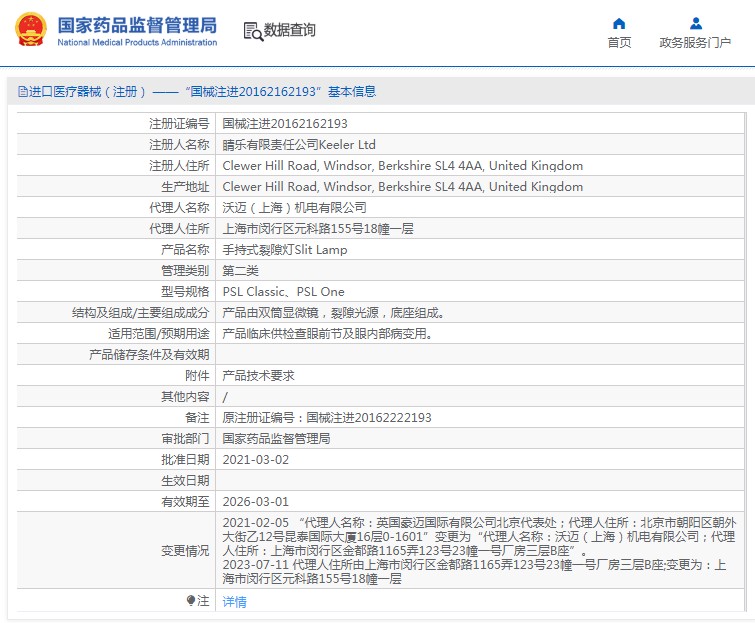The image size is (755, 623).
Task: Click the 备注 original registration number text
Action: tap(326, 418)
